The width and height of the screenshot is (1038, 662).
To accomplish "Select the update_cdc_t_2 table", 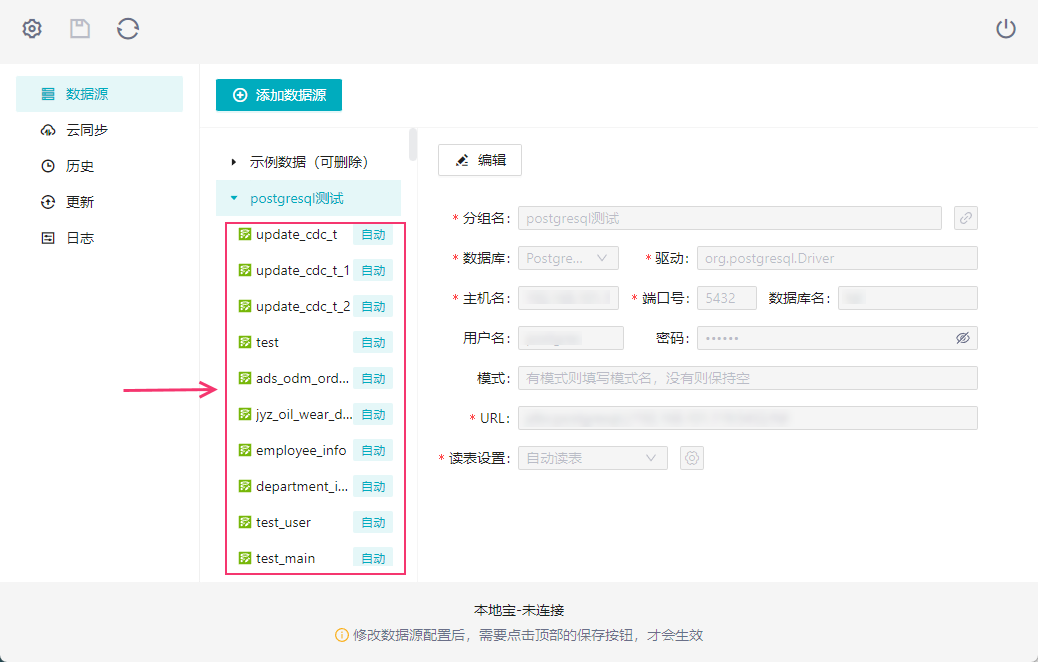I will (303, 307).
